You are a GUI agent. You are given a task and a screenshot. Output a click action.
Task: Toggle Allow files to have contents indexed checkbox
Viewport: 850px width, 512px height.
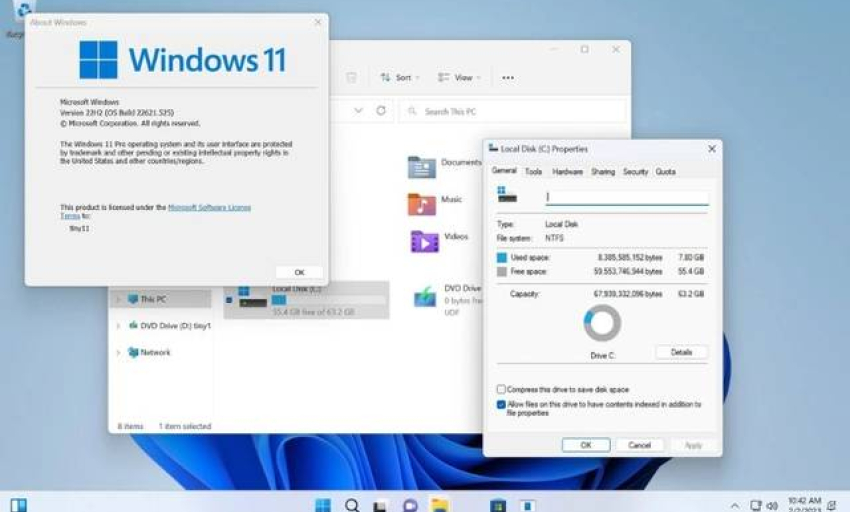click(501, 405)
